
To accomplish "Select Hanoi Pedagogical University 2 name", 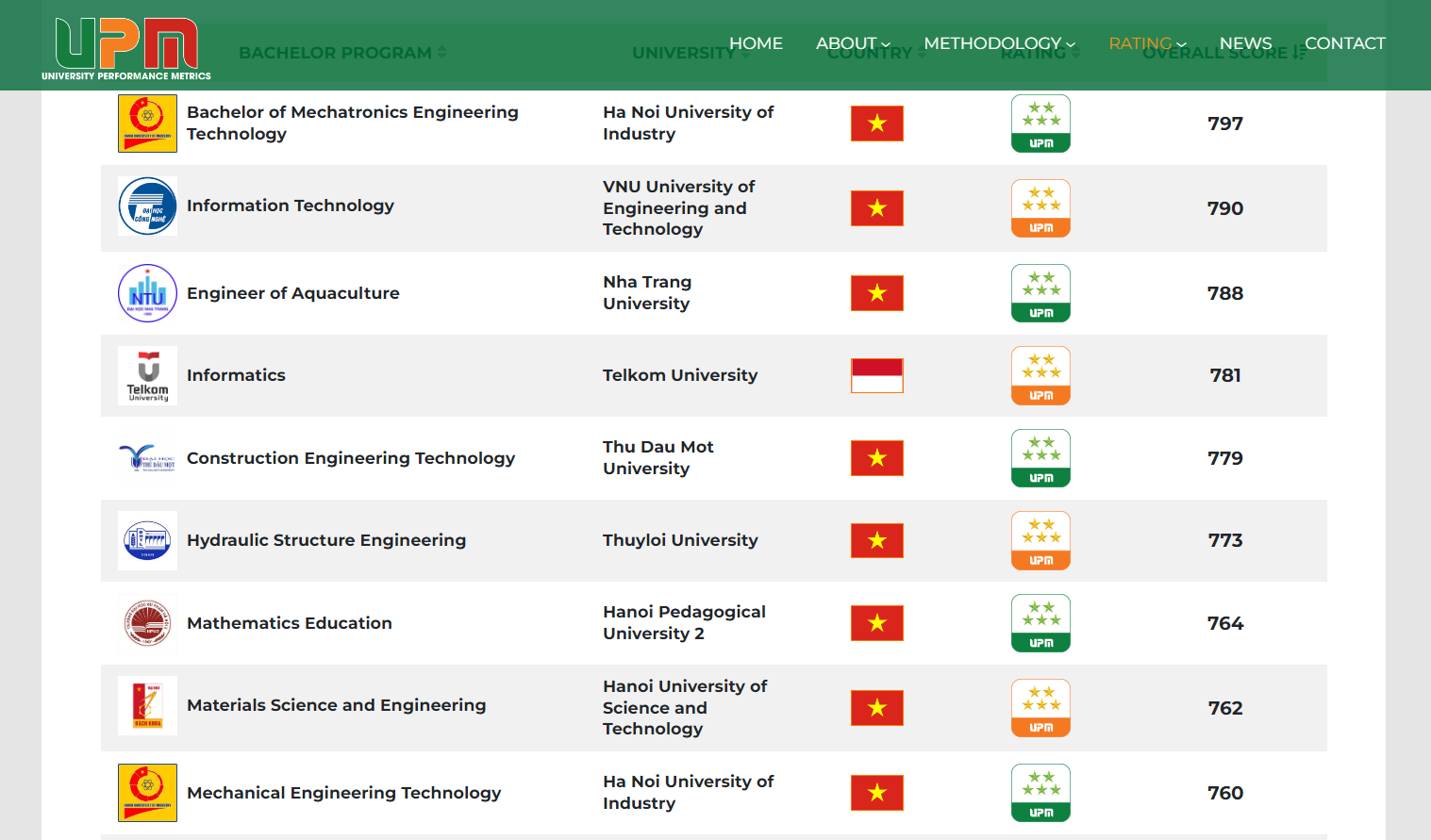I will tap(685, 622).
